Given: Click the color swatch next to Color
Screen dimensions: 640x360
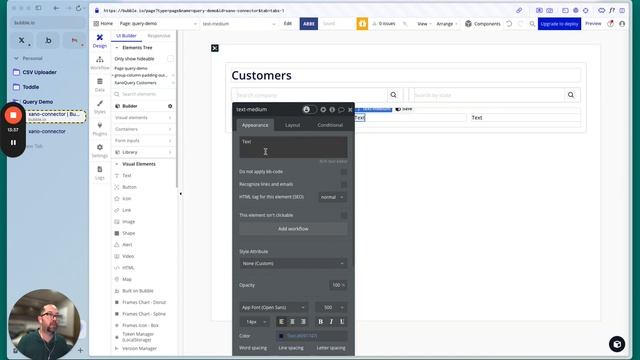Looking at the screenshot, I should click(281, 336).
